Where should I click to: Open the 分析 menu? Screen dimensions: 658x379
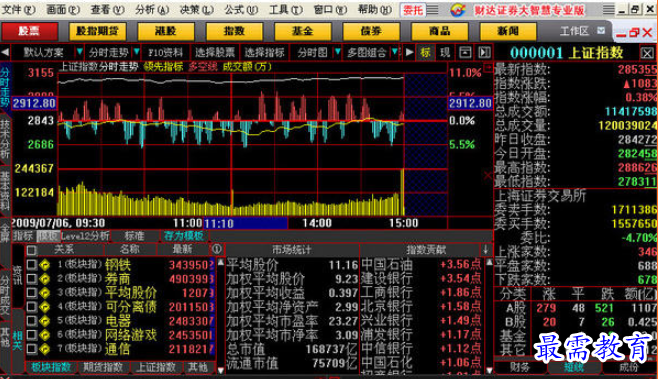pos(152,9)
